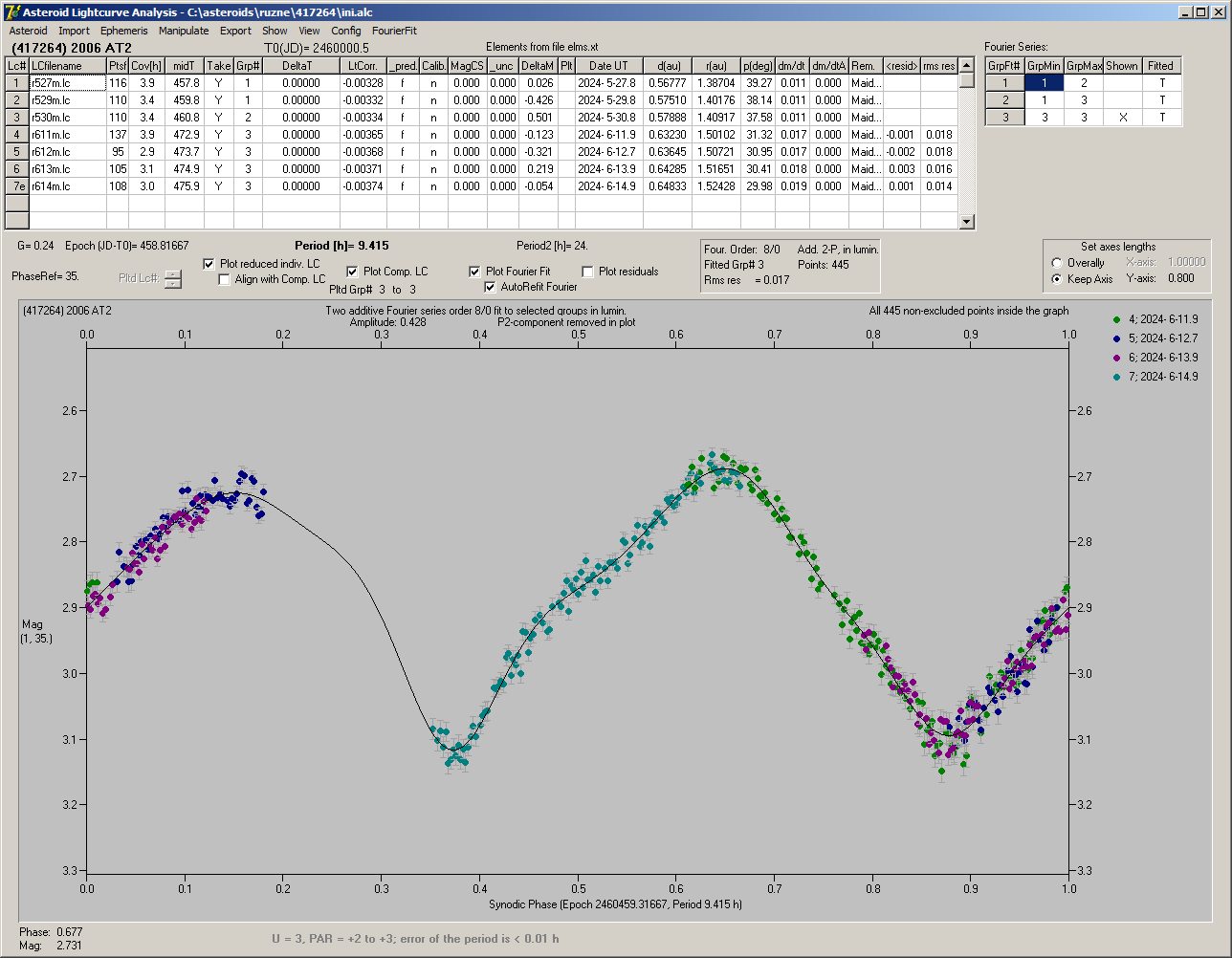Click the Period2 [h]= 24. label

click(552, 246)
